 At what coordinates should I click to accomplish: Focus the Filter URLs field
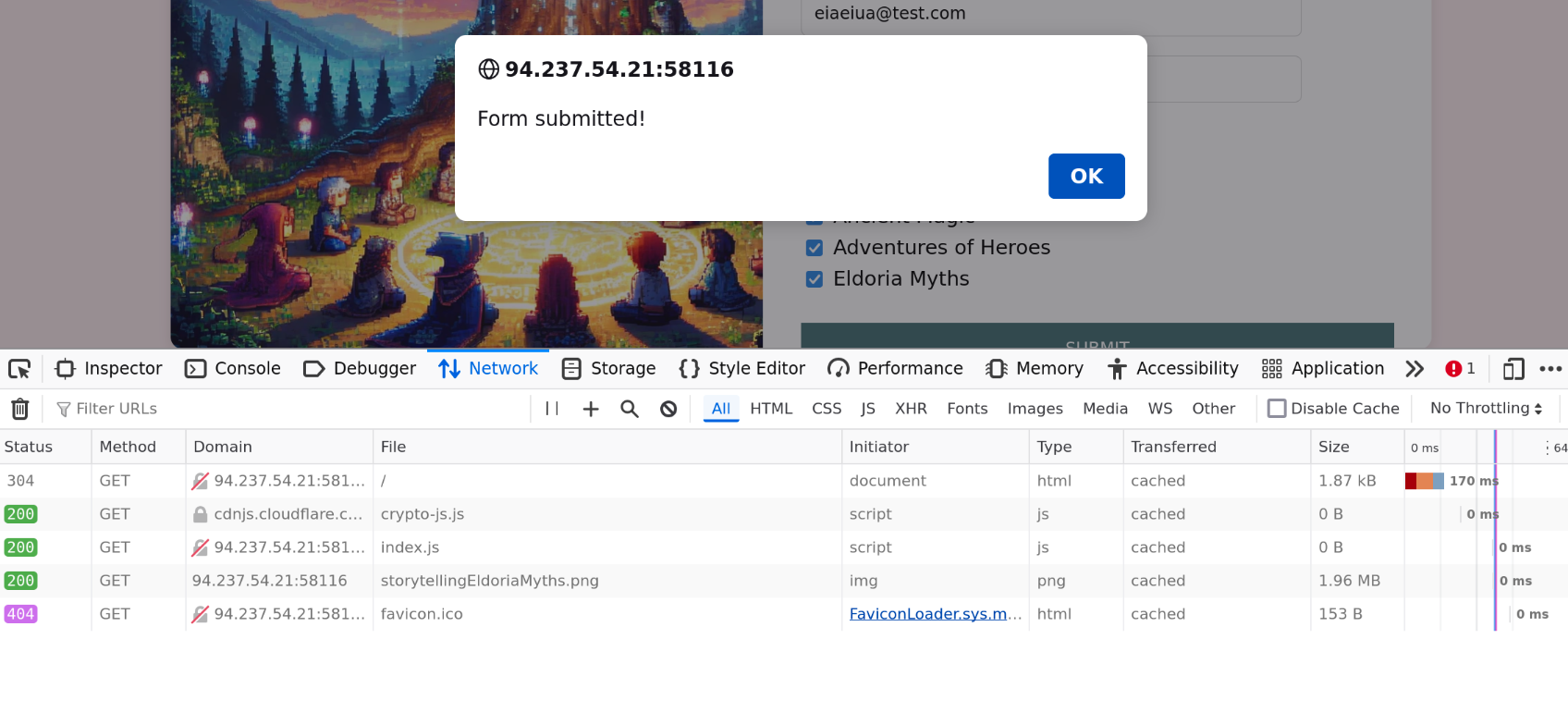click(291, 409)
